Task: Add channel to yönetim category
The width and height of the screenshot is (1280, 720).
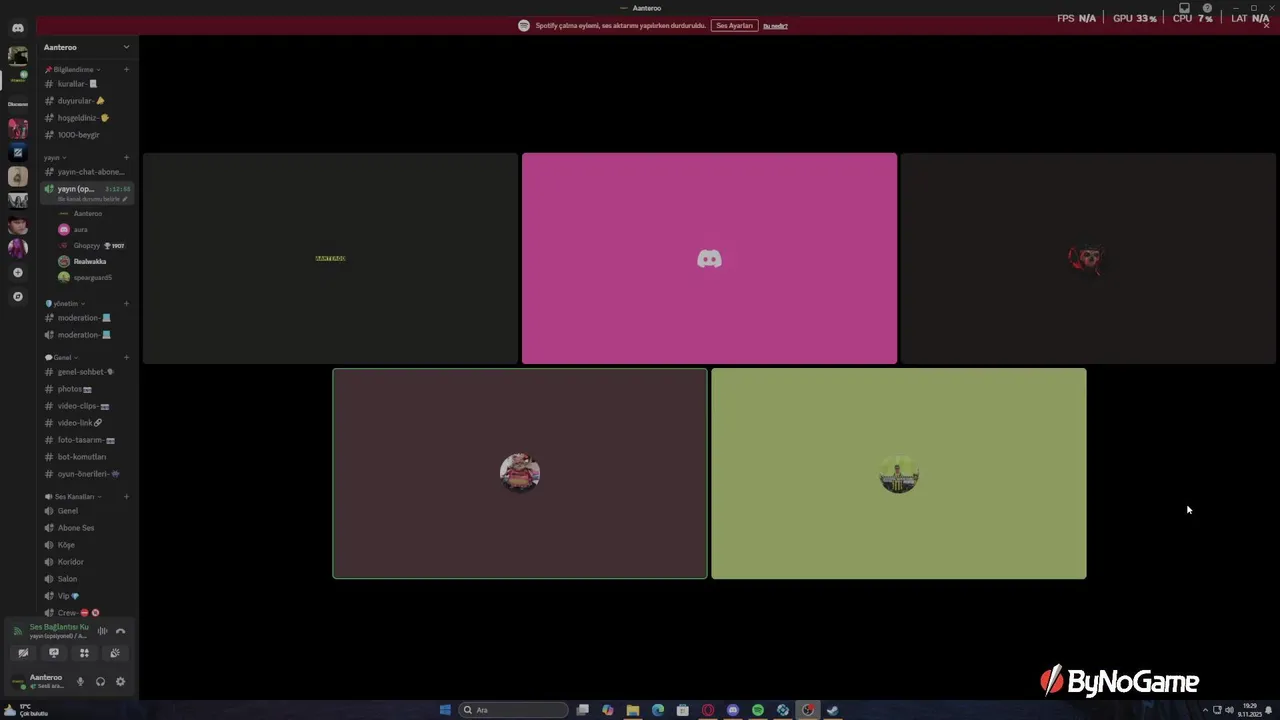Action: pyautogui.click(x=126, y=303)
